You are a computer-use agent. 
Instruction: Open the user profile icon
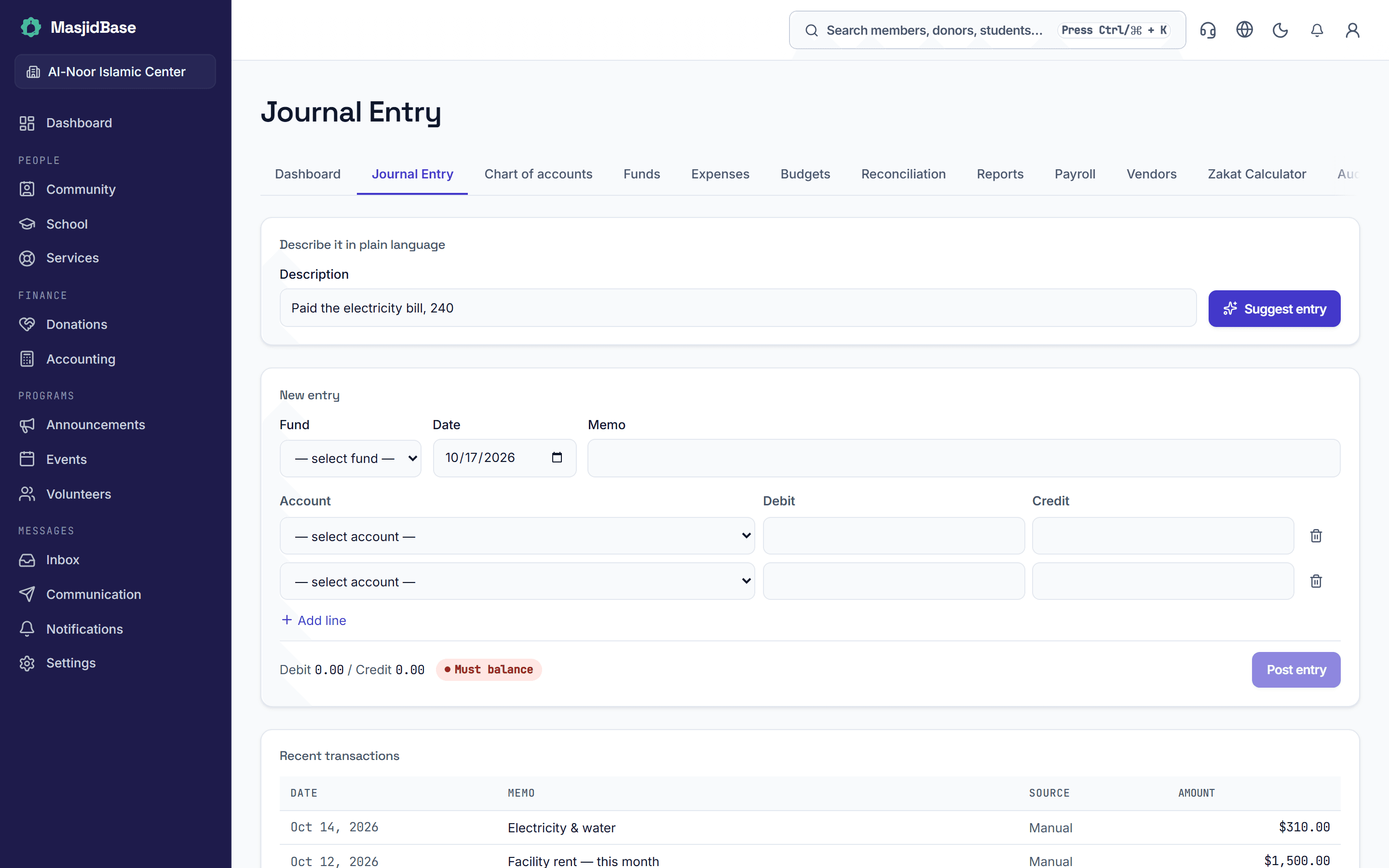pos(1352,30)
